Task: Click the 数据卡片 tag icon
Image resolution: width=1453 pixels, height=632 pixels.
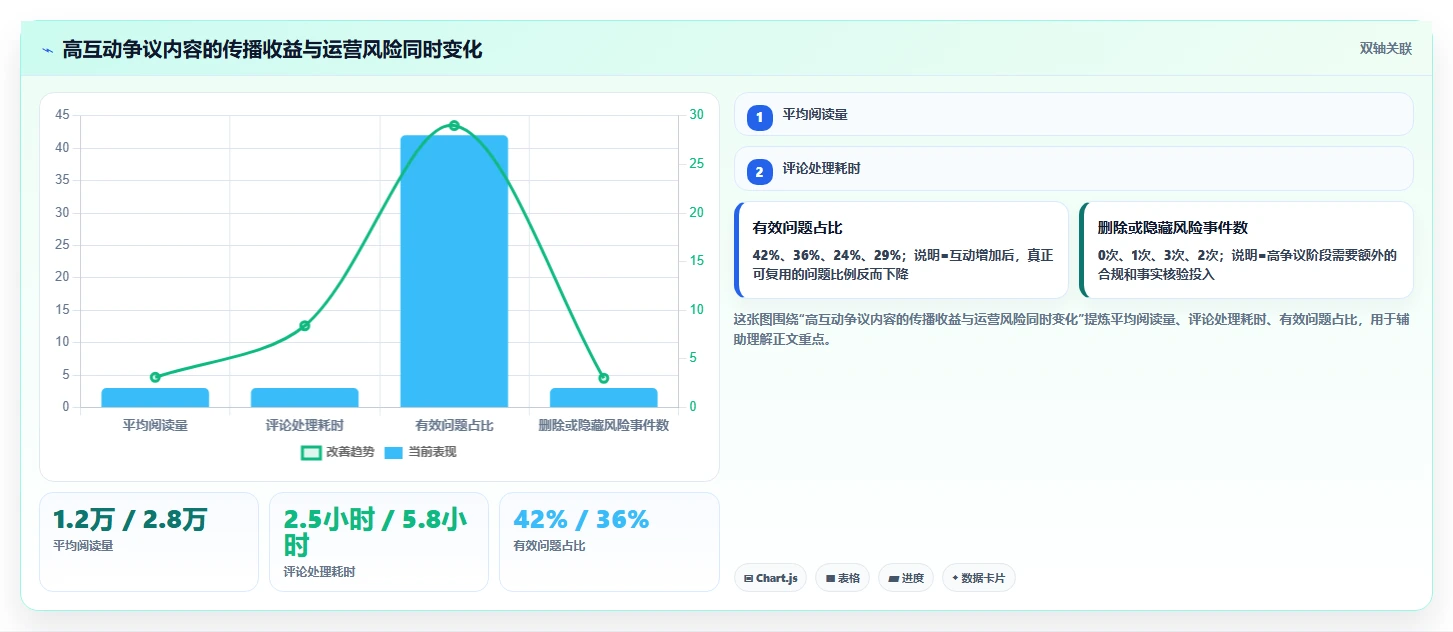Action: pyautogui.click(x=955, y=578)
